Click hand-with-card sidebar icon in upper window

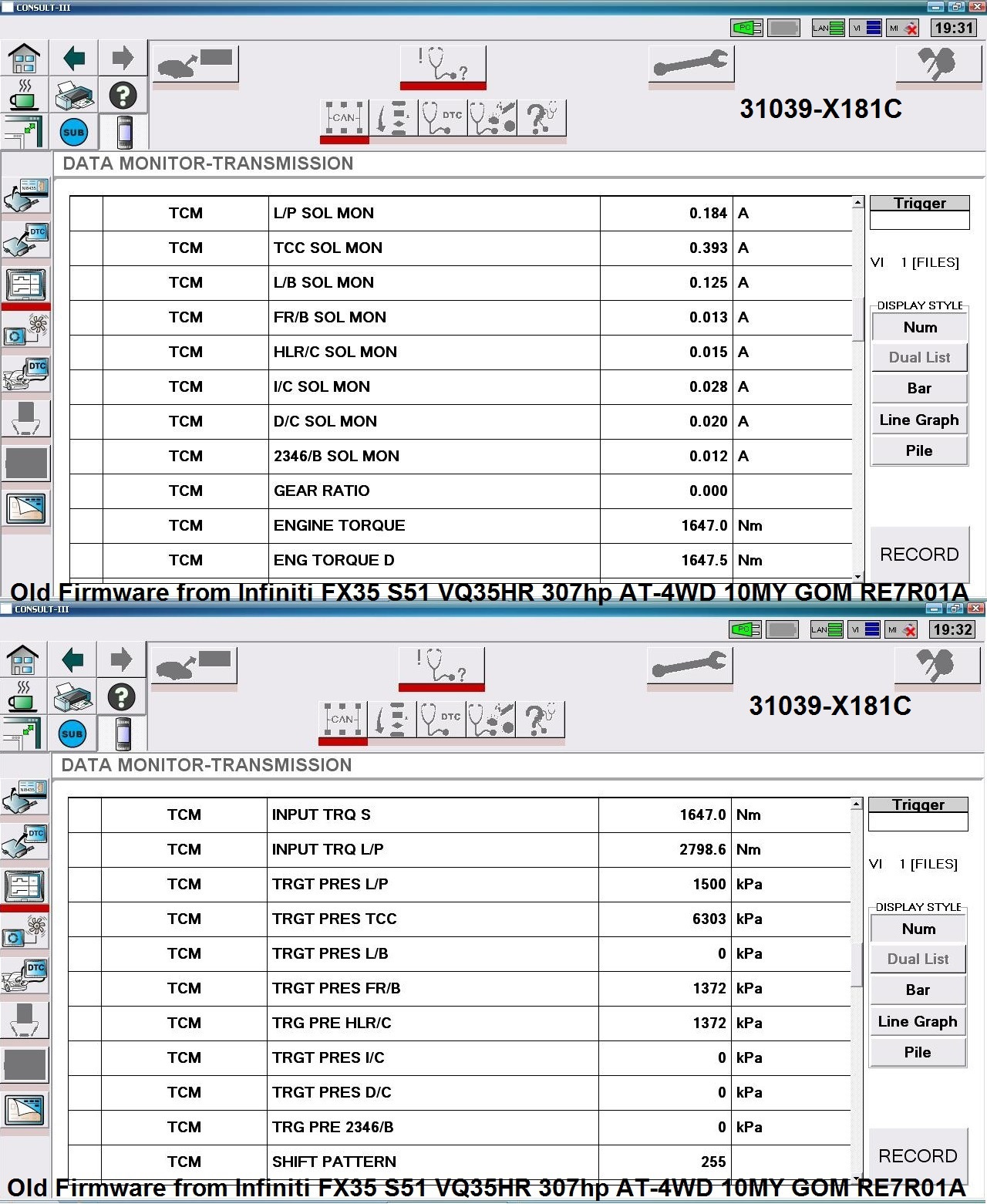pos(26,195)
